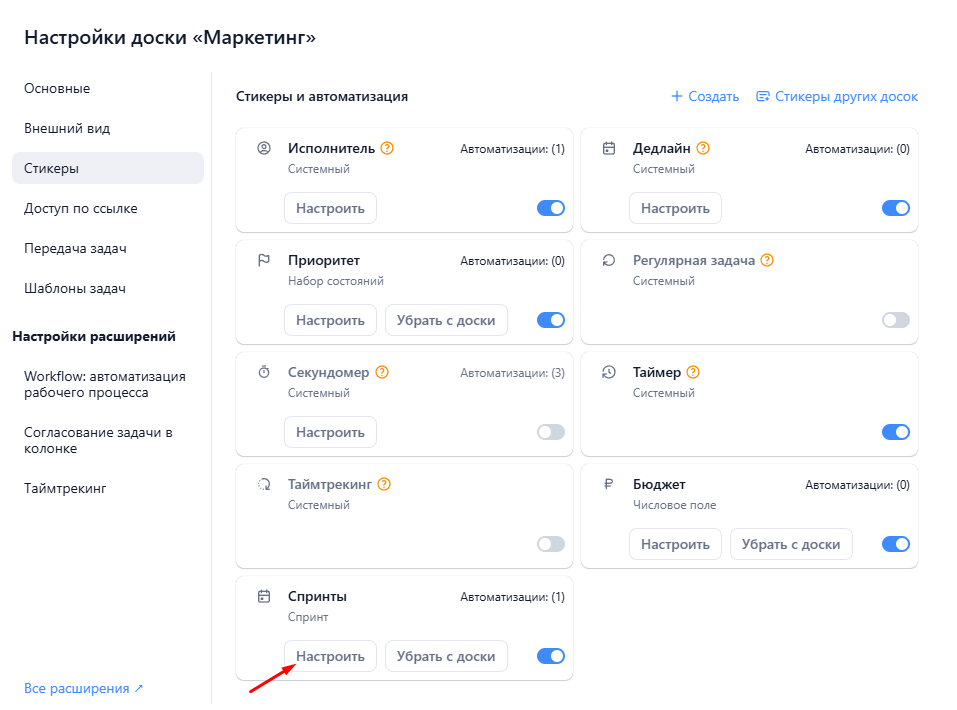The width and height of the screenshot is (957, 710).
Task: Open the Внешний вид settings section
Action: point(67,129)
